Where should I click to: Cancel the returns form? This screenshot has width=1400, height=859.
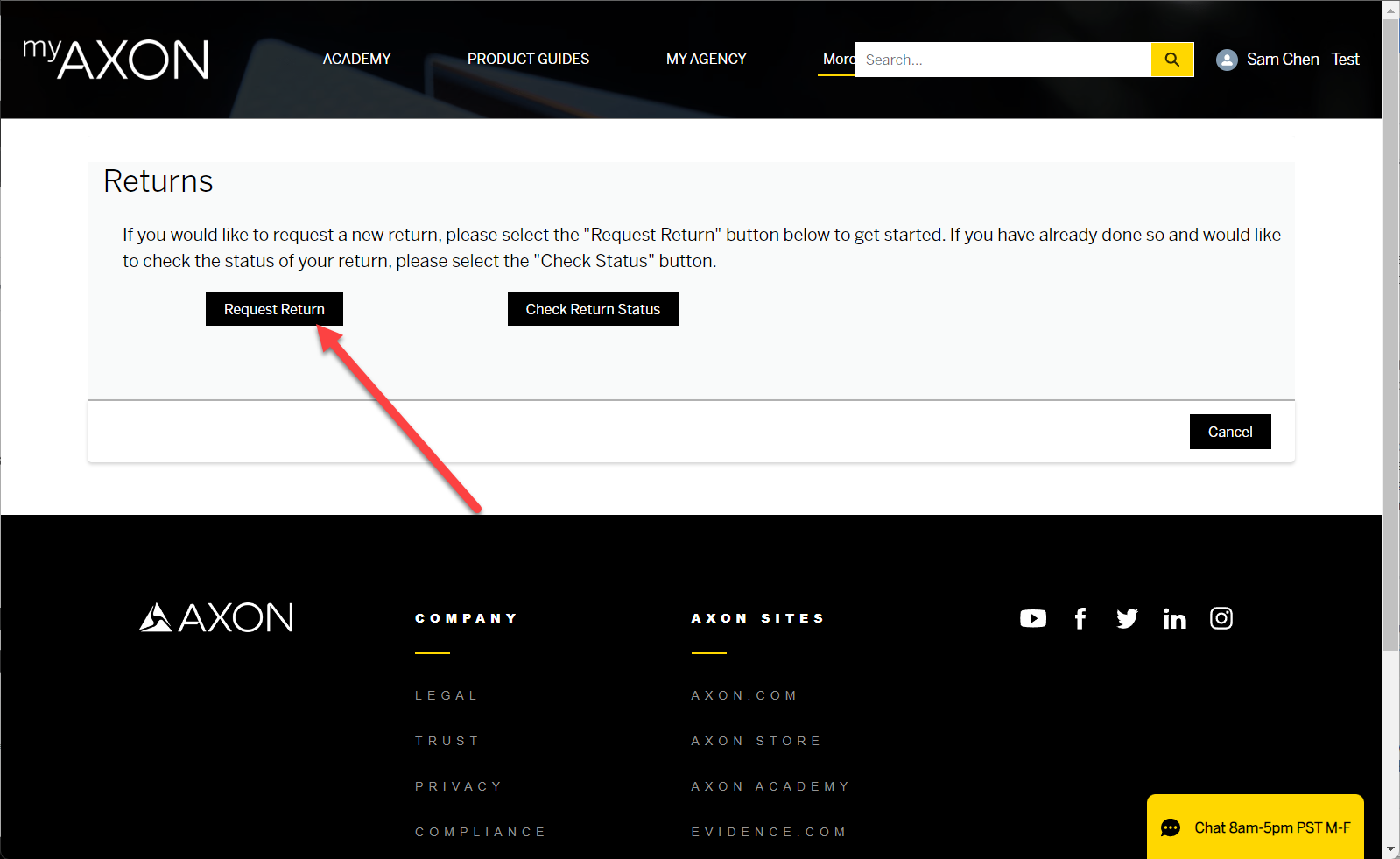click(x=1229, y=432)
